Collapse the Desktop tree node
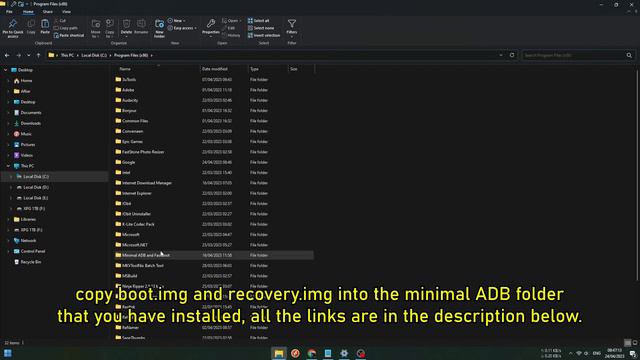 click(5, 70)
